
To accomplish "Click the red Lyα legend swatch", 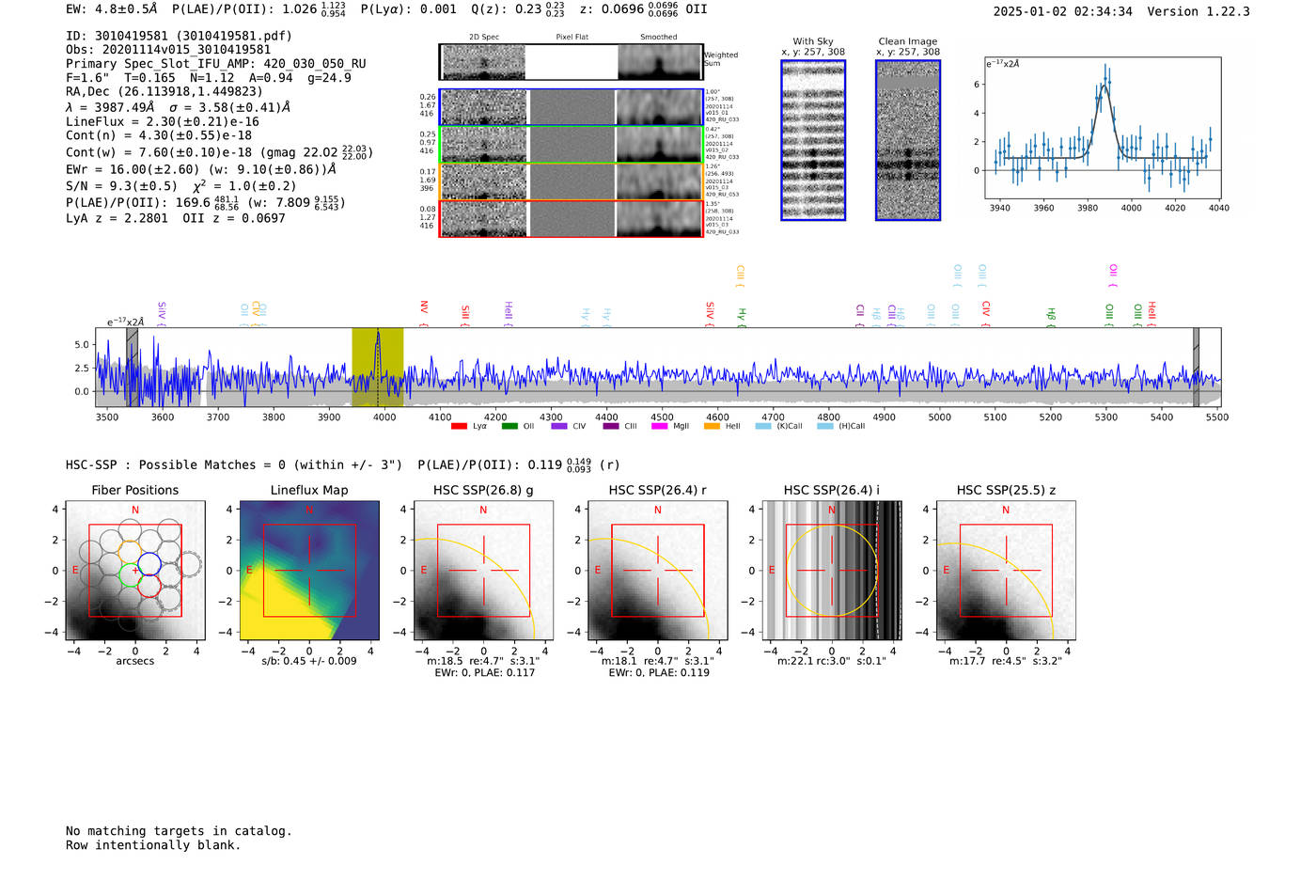I will [459, 426].
